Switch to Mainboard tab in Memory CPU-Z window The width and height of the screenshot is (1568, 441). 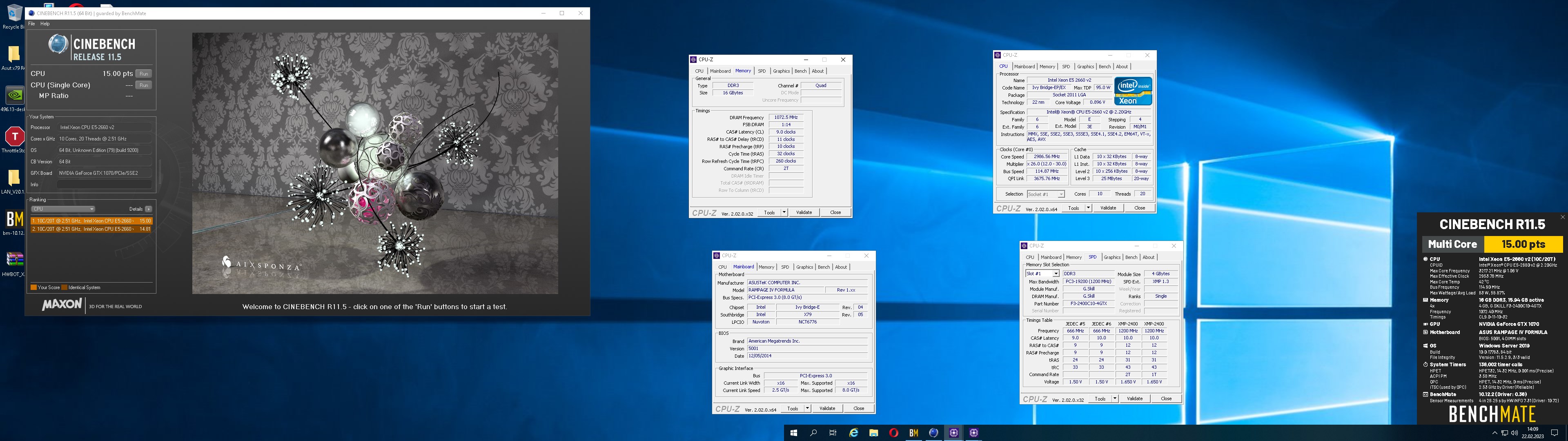720,71
